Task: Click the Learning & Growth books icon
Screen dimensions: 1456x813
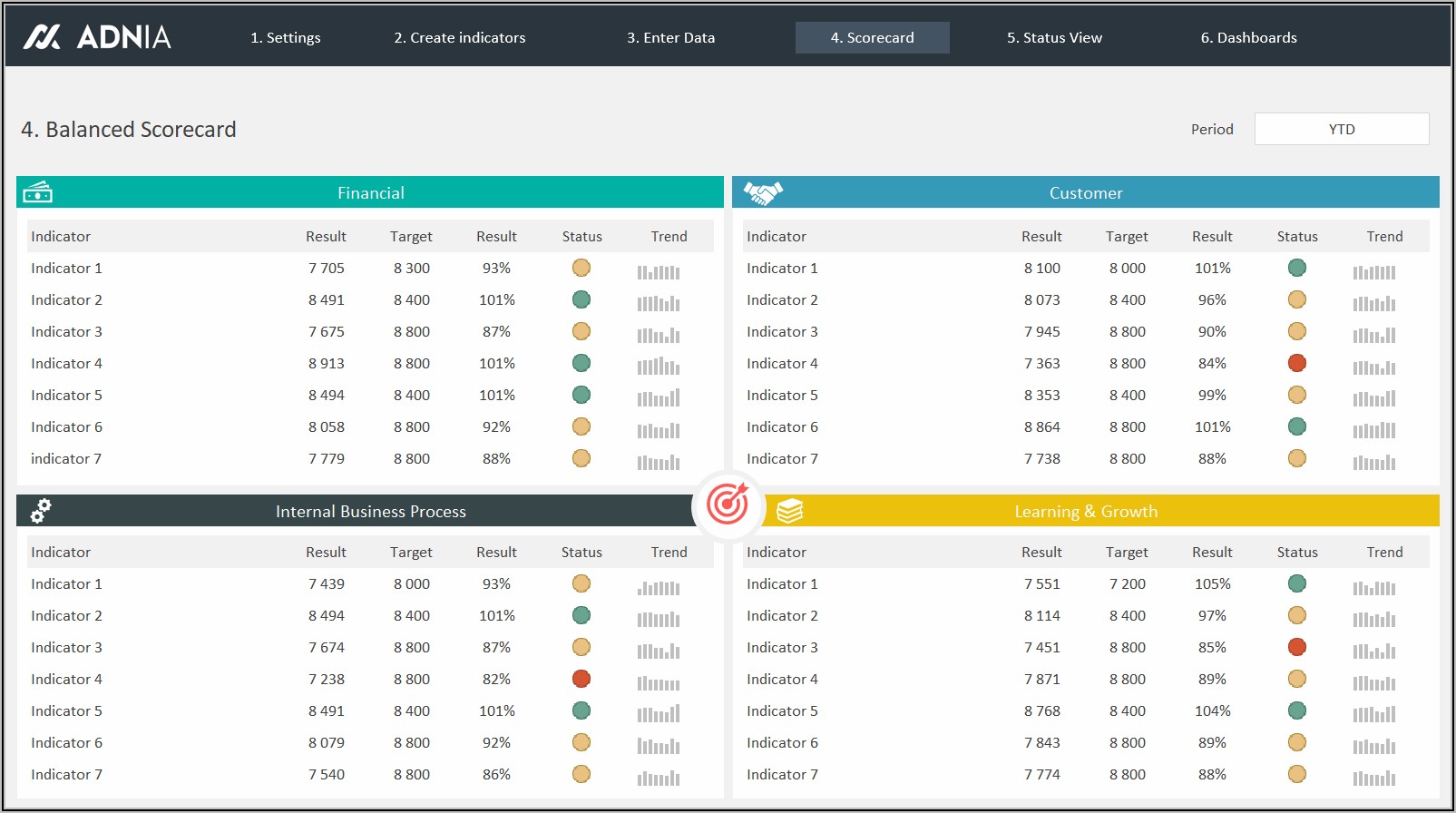Action: click(789, 511)
